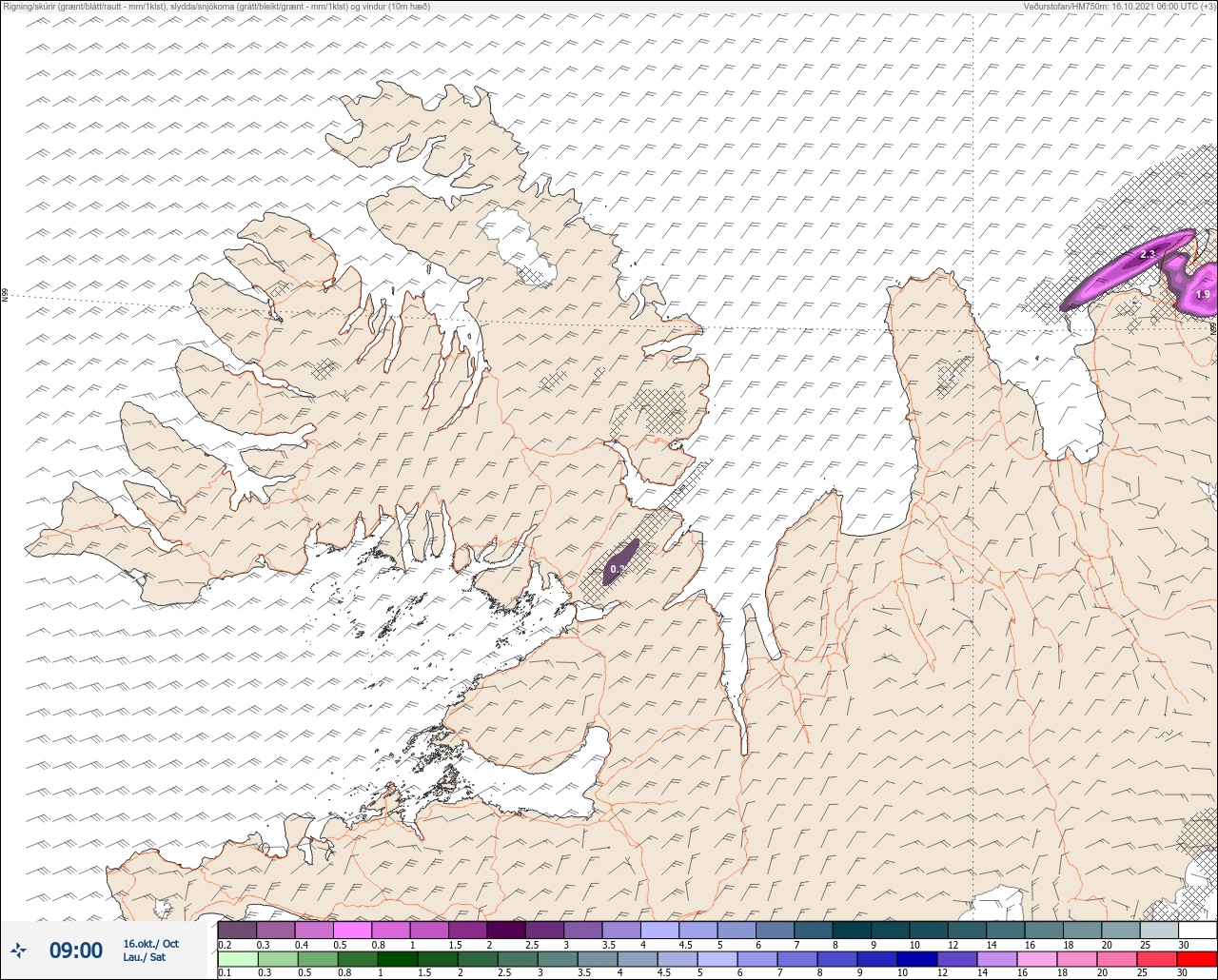
Task: Pick the light grey 25 swatch in the snow legend
Action: click(1159, 930)
